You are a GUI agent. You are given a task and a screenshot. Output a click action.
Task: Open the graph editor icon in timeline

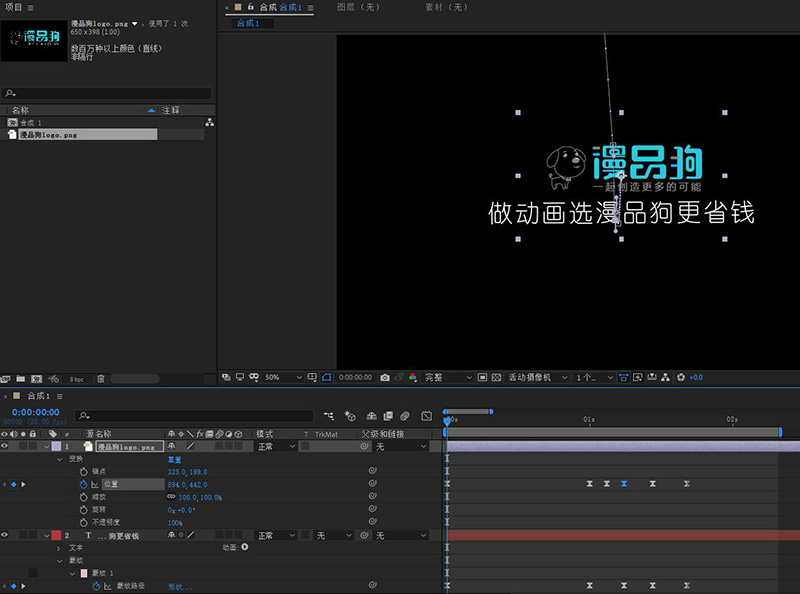[427, 416]
